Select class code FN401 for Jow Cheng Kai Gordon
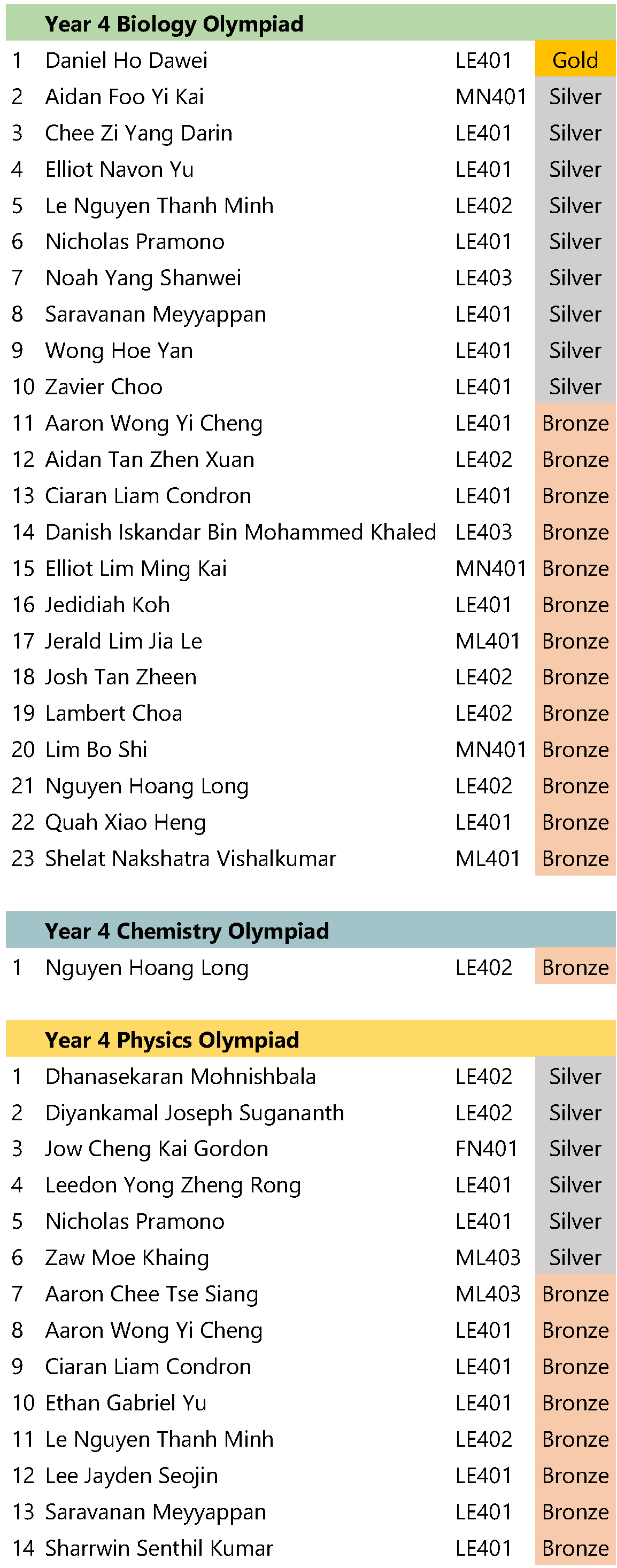The height and width of the screenshot is (1568, 617). click(x=486, y=1148)
